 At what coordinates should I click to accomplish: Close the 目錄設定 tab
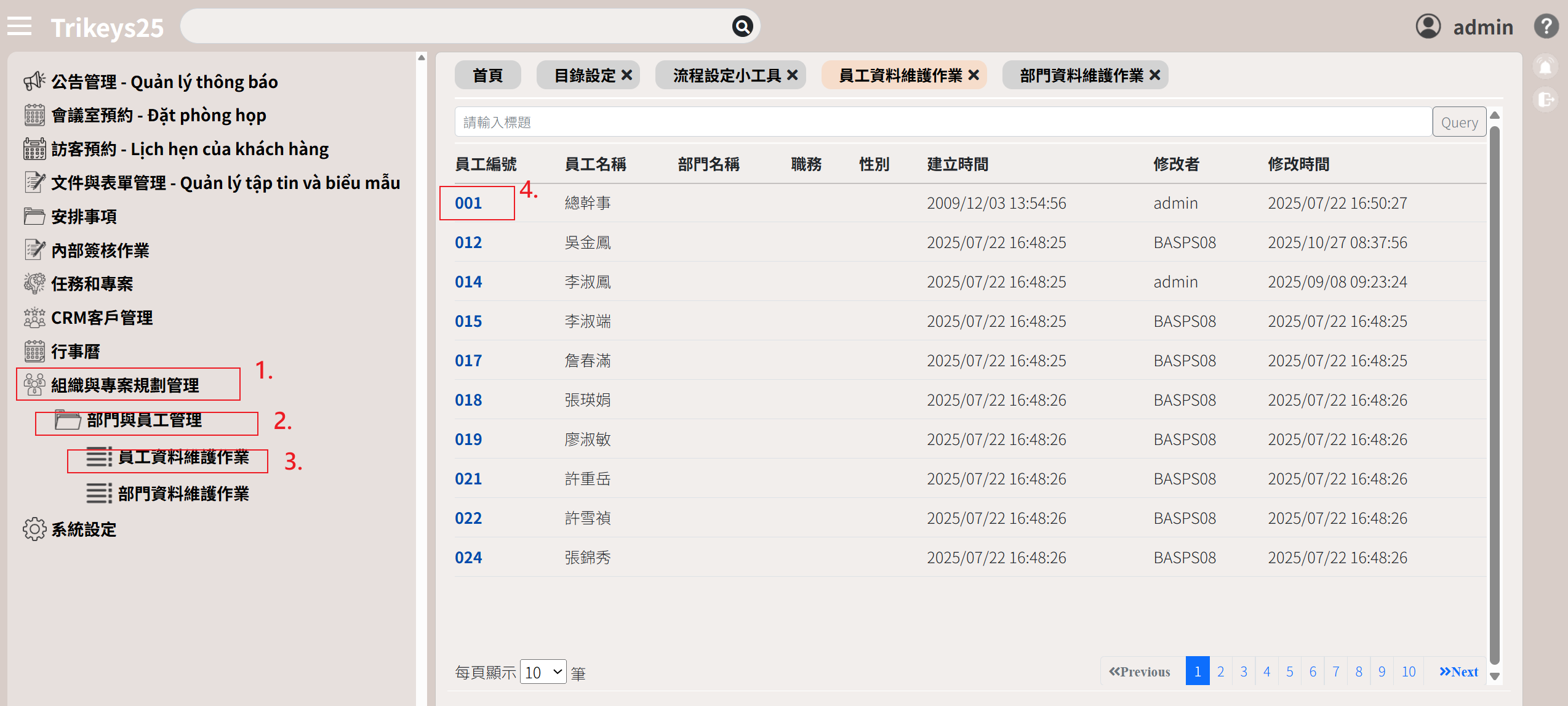627,75
